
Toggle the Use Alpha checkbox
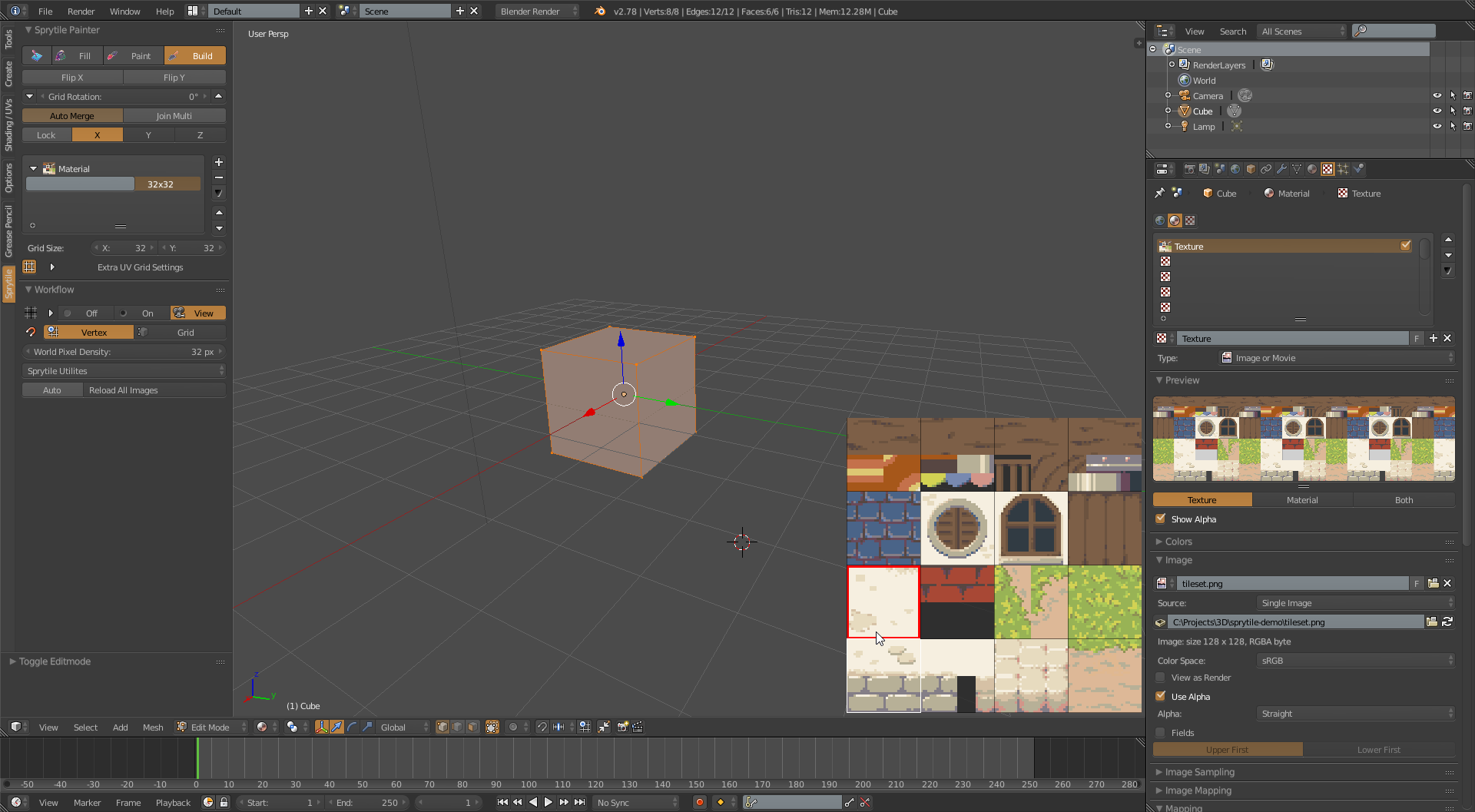(x=1161, y=697)
